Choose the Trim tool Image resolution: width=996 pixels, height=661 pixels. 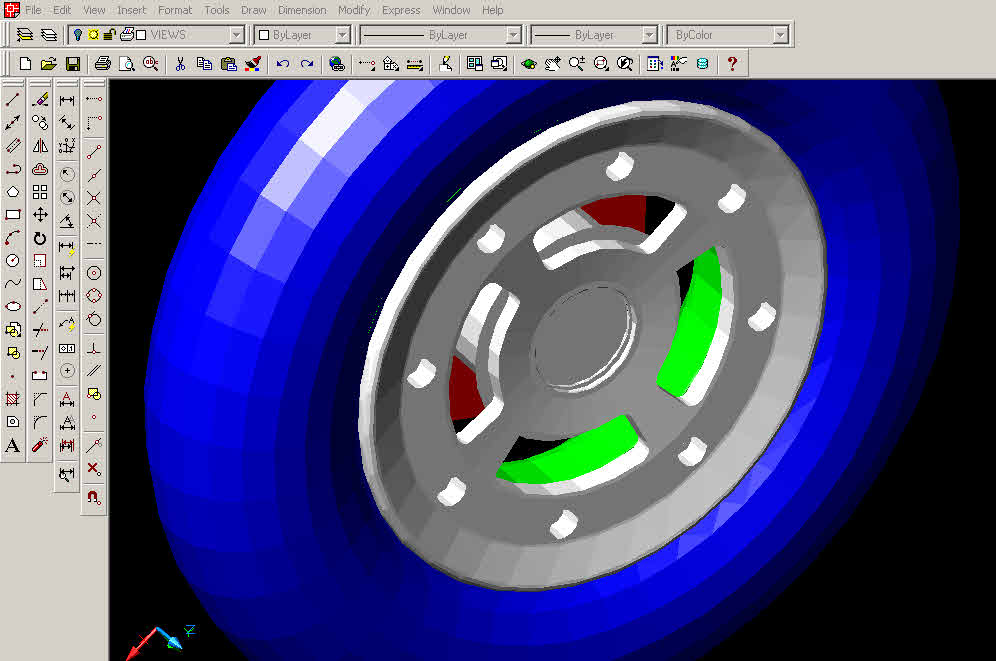(x=40, y=330)
